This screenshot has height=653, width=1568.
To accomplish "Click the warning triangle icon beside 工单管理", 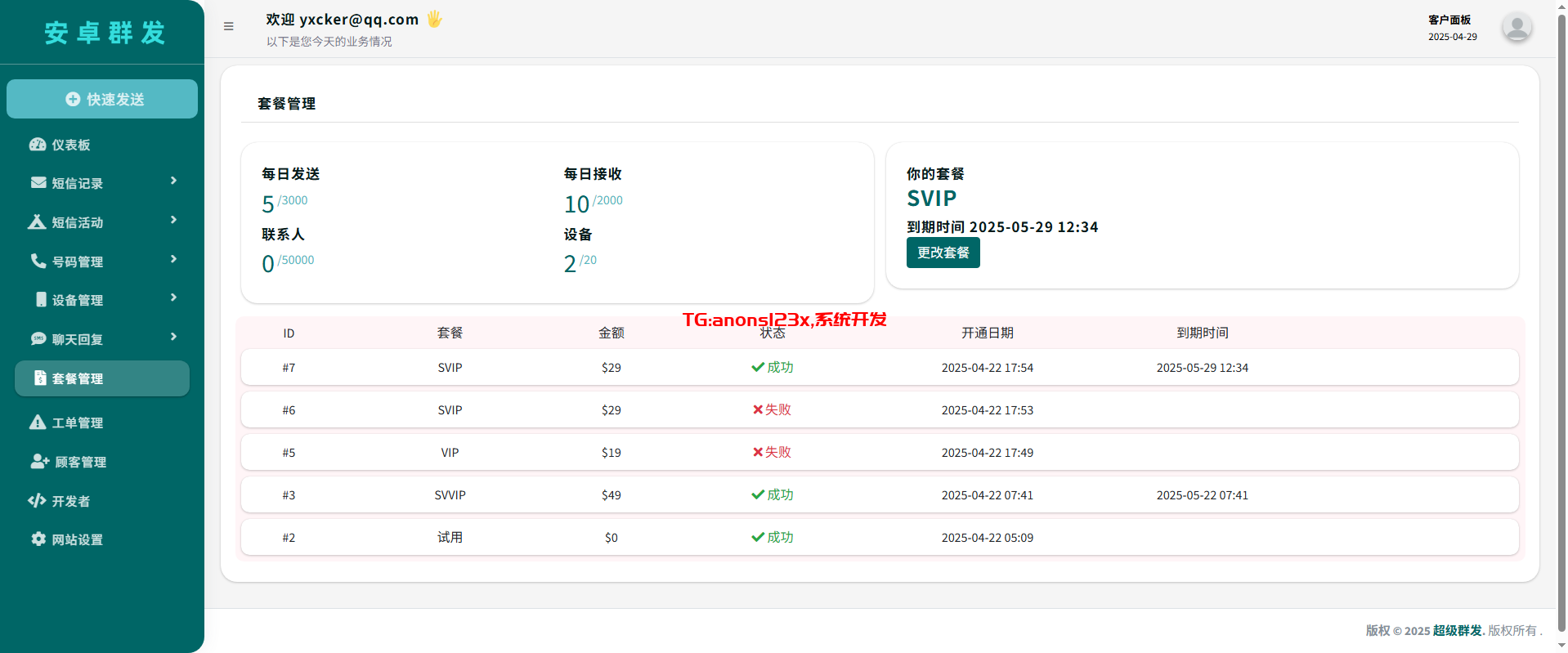I will click(38, 423).
